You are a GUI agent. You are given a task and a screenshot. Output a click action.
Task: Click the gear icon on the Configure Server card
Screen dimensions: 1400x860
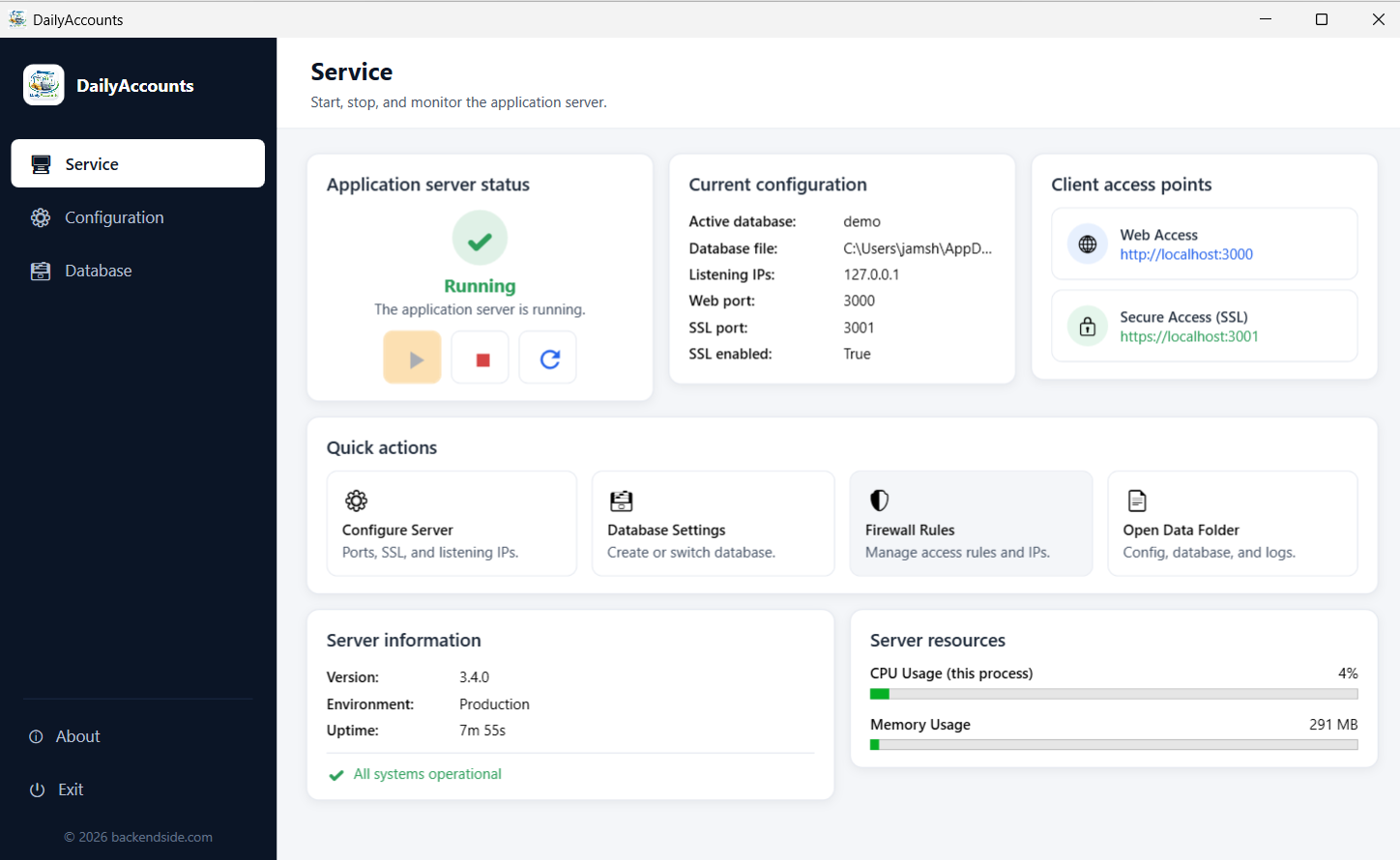click(x=357, y=501)
